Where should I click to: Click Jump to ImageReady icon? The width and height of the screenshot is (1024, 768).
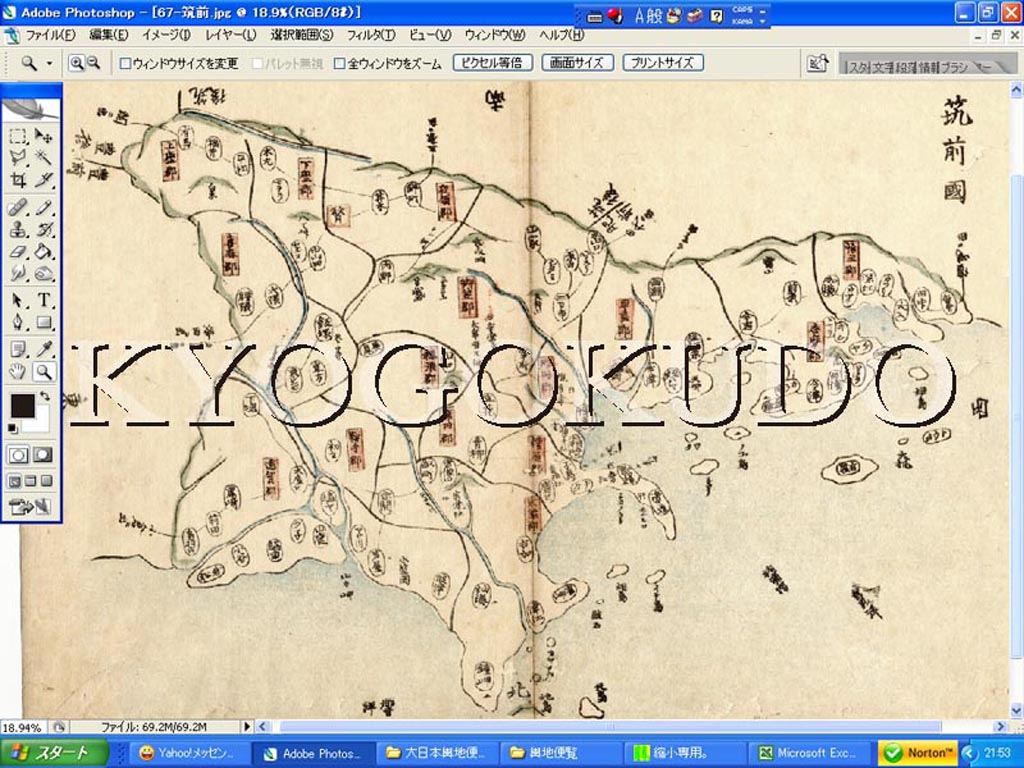point(30,506)
